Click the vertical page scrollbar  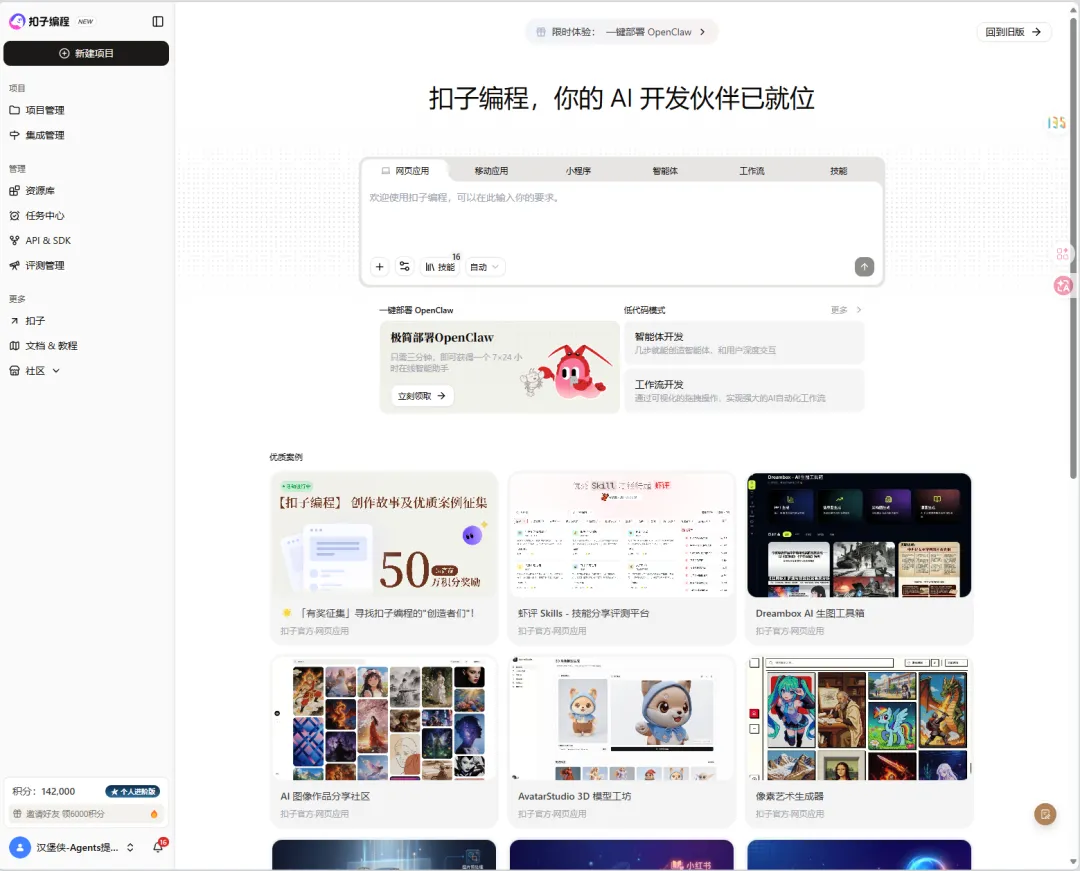pos(1073,248)
